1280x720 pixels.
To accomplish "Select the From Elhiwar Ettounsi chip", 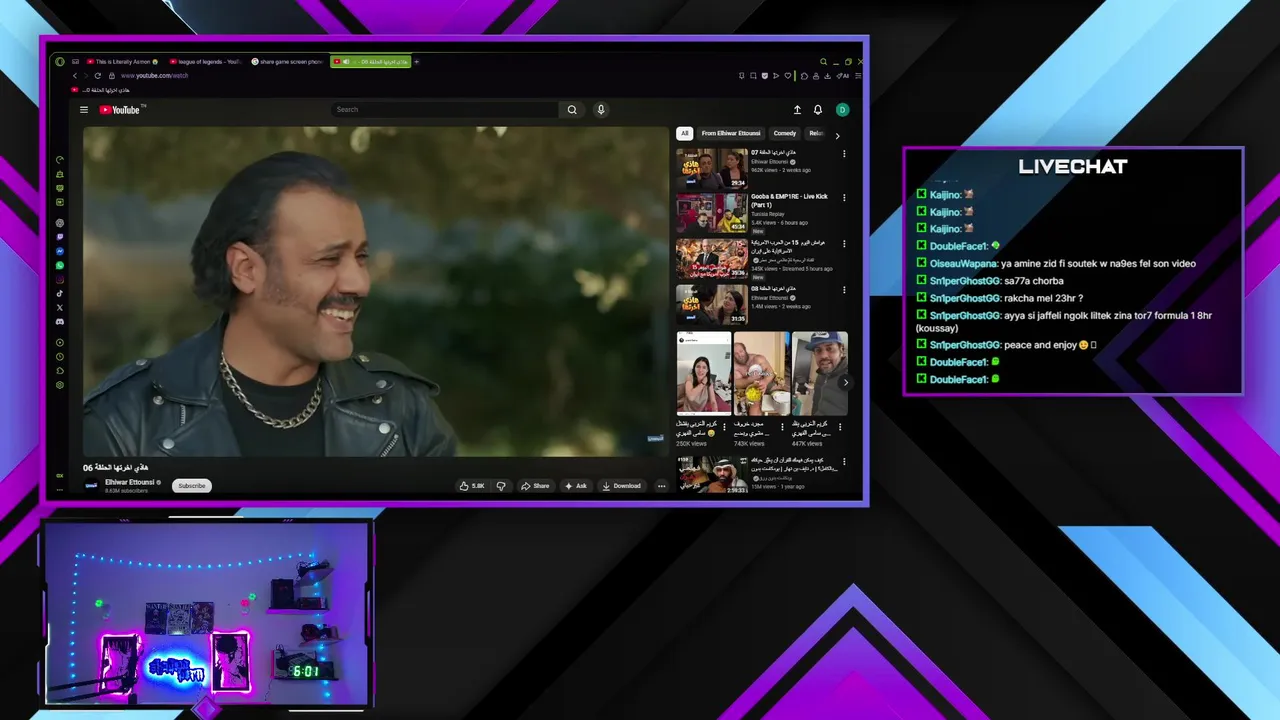I will coord(731,133).
